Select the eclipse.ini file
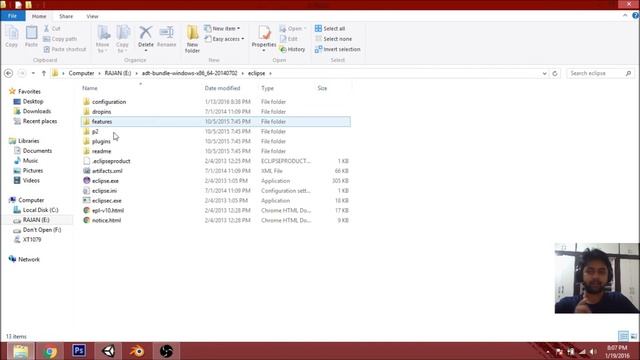Screen dimensions: 640x360 click(216, 191)
